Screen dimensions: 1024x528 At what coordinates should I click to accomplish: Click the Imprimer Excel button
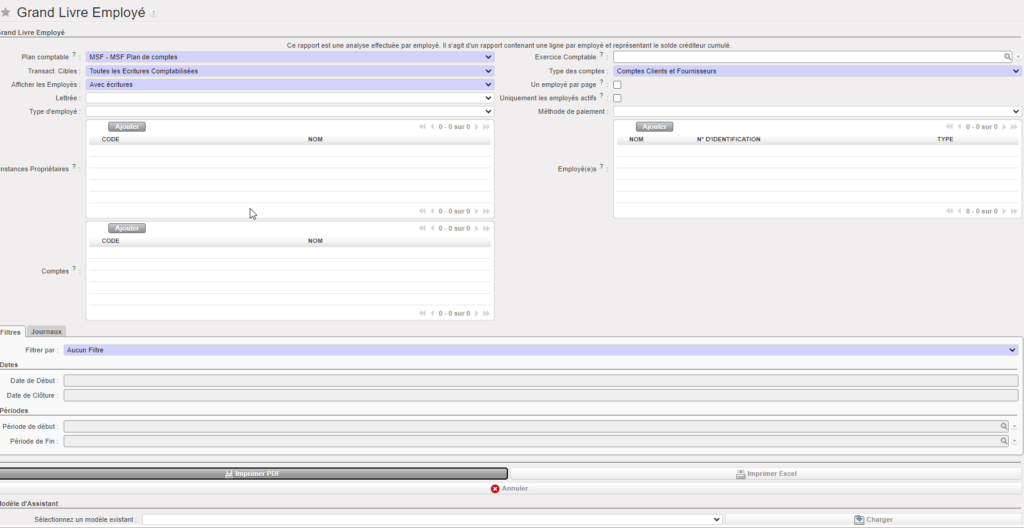(x=766, y=473)
